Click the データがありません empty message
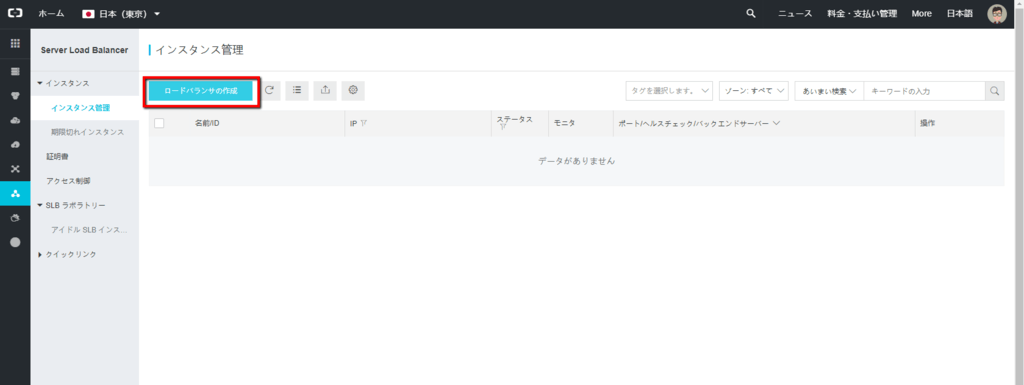 (x=577, y=161)
